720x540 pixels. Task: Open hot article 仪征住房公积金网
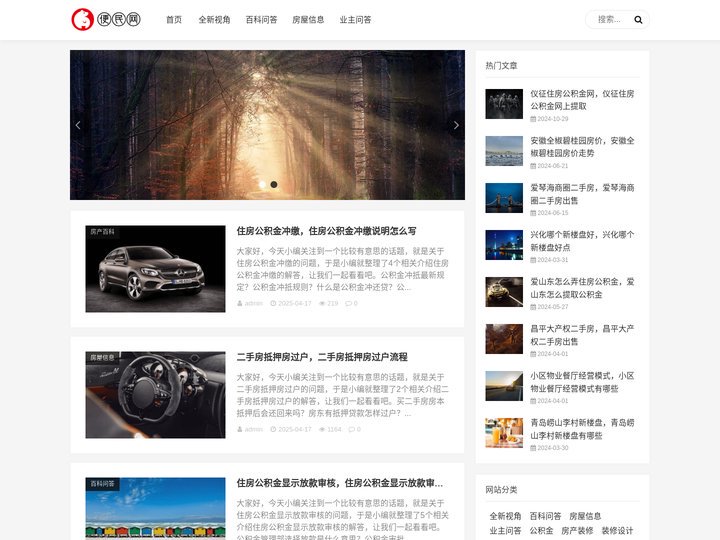coord(582,100)
